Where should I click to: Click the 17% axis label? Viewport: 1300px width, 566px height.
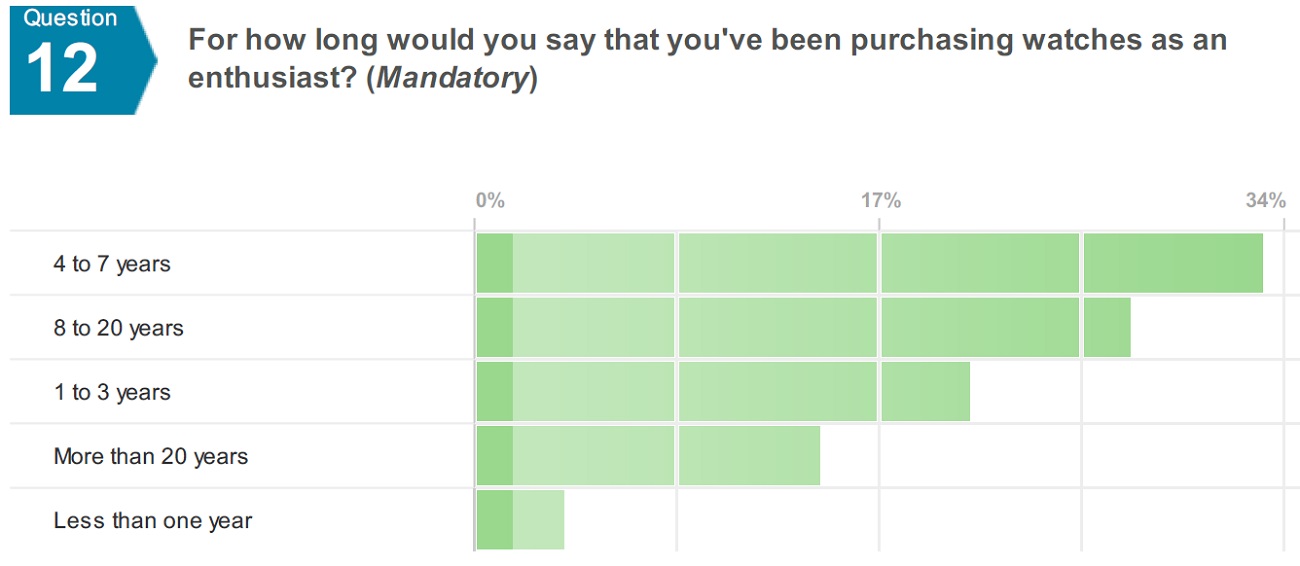(x=880, y=200)
